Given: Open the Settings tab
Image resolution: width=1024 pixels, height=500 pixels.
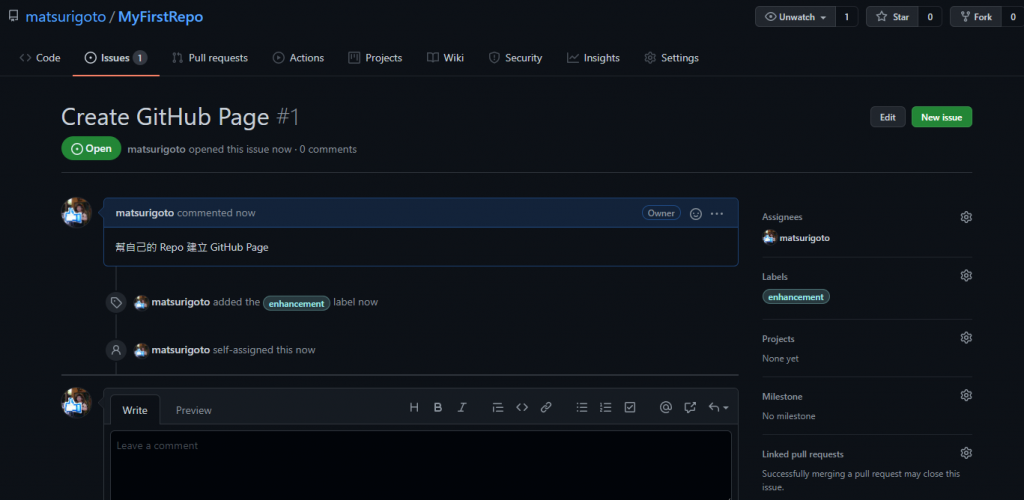Looking at the screenshot, I should tap(671, 57).
